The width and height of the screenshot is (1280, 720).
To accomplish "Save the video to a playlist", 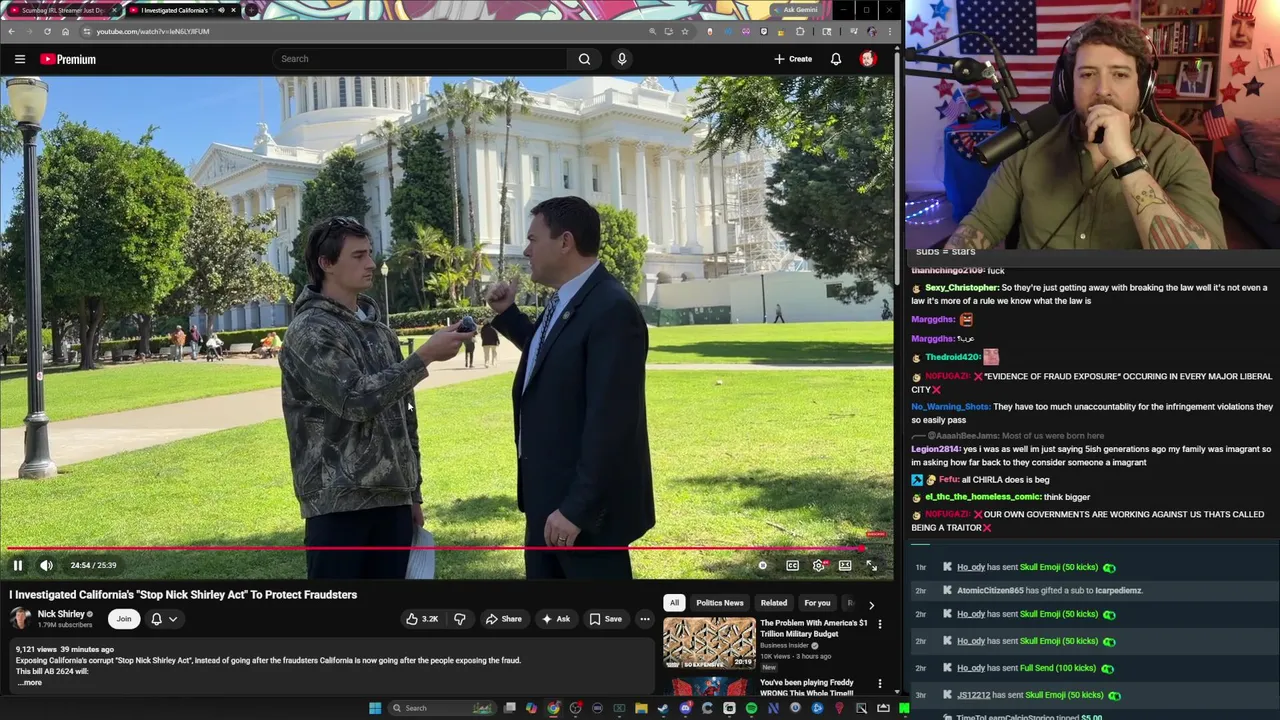I will pos(605,619).
